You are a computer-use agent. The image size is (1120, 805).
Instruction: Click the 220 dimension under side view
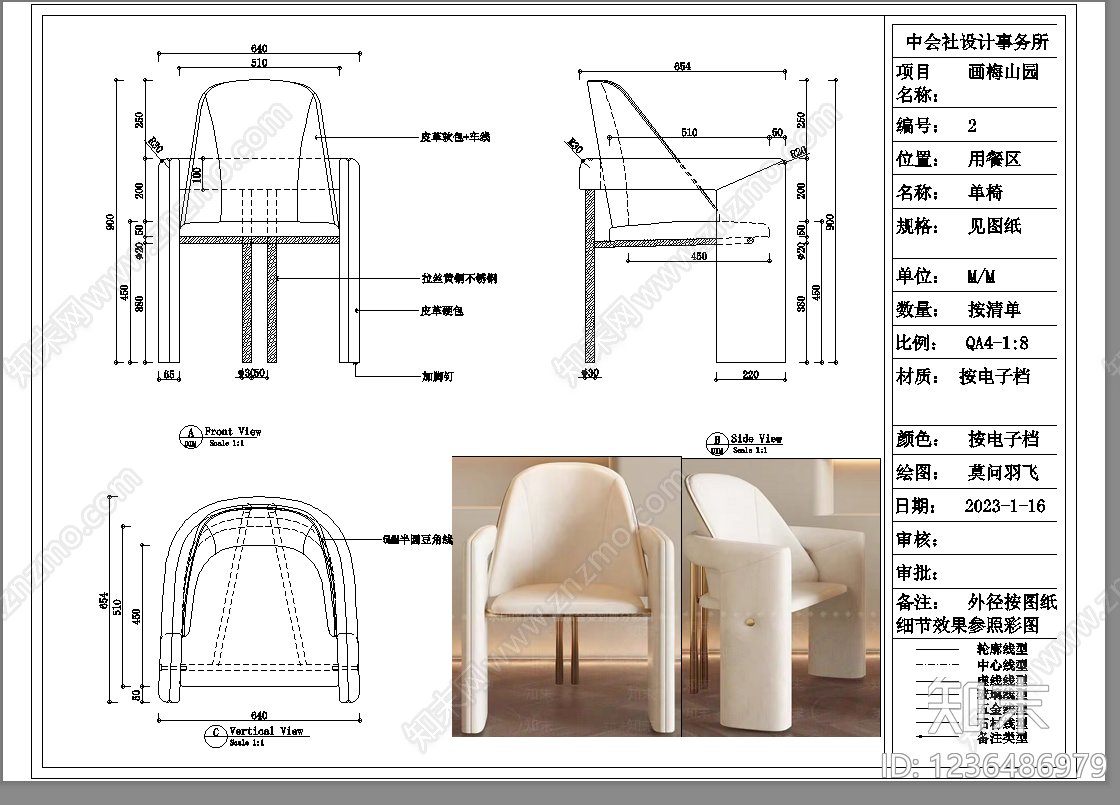coord(750,374)
